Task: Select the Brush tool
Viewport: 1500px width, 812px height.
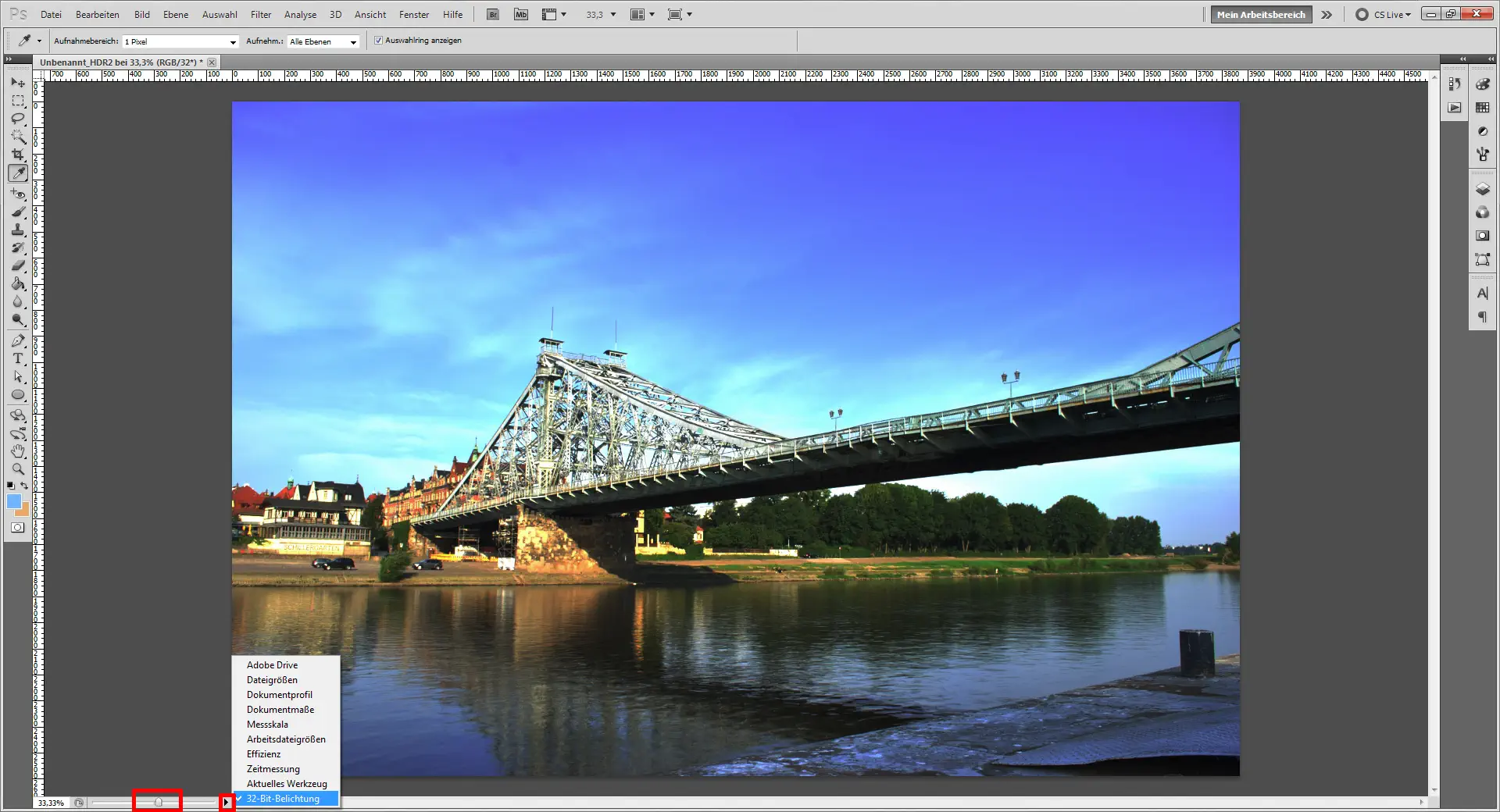Action: coord(17,212)
